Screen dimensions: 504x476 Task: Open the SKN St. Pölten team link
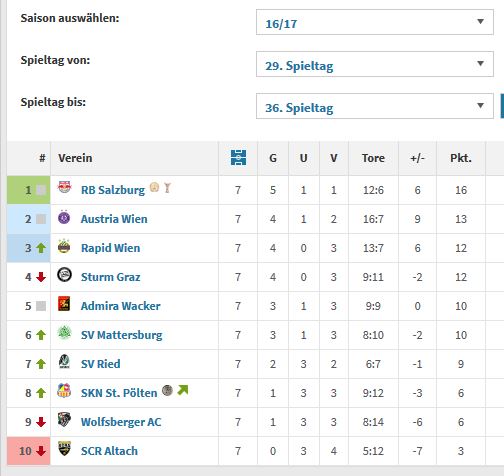click(x=119, y=393)
